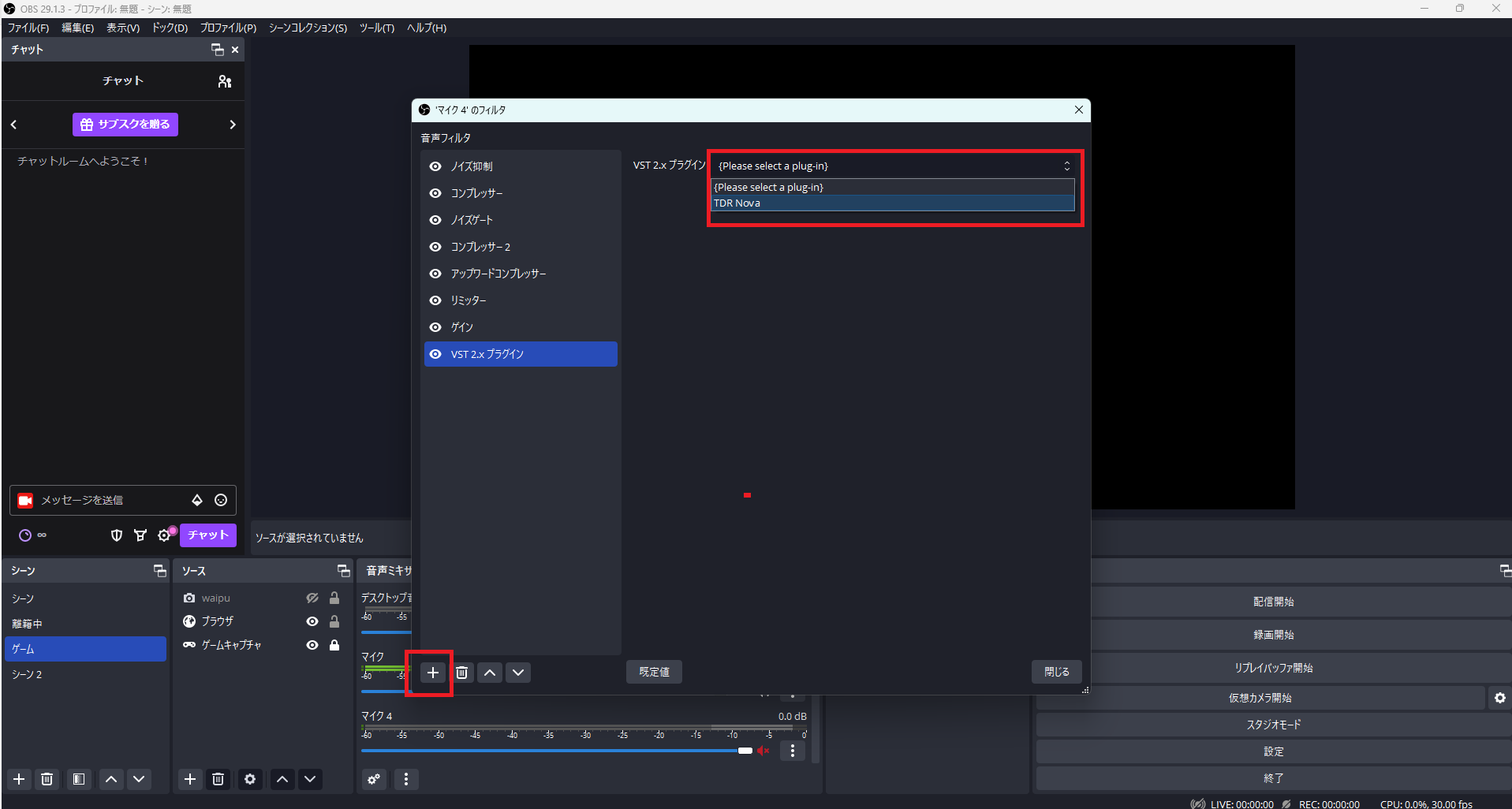The height and width of the screenshot is (809, 1512).
Task: Remove the selected scene
Action: [47, 779]
